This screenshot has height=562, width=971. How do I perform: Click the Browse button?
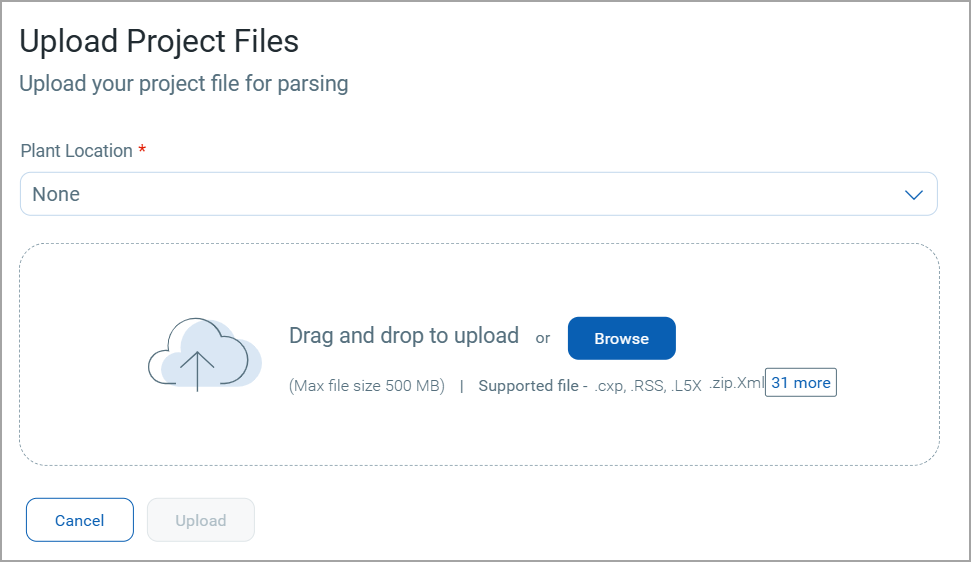tap(622, 339)
